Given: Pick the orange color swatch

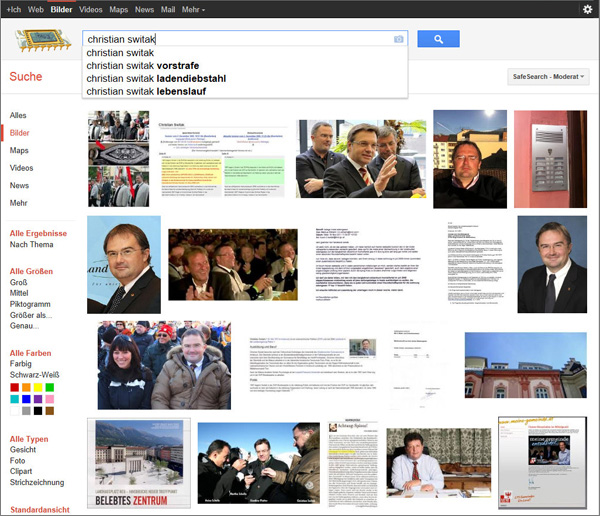Looking at the screenshot, I should 26,387.
